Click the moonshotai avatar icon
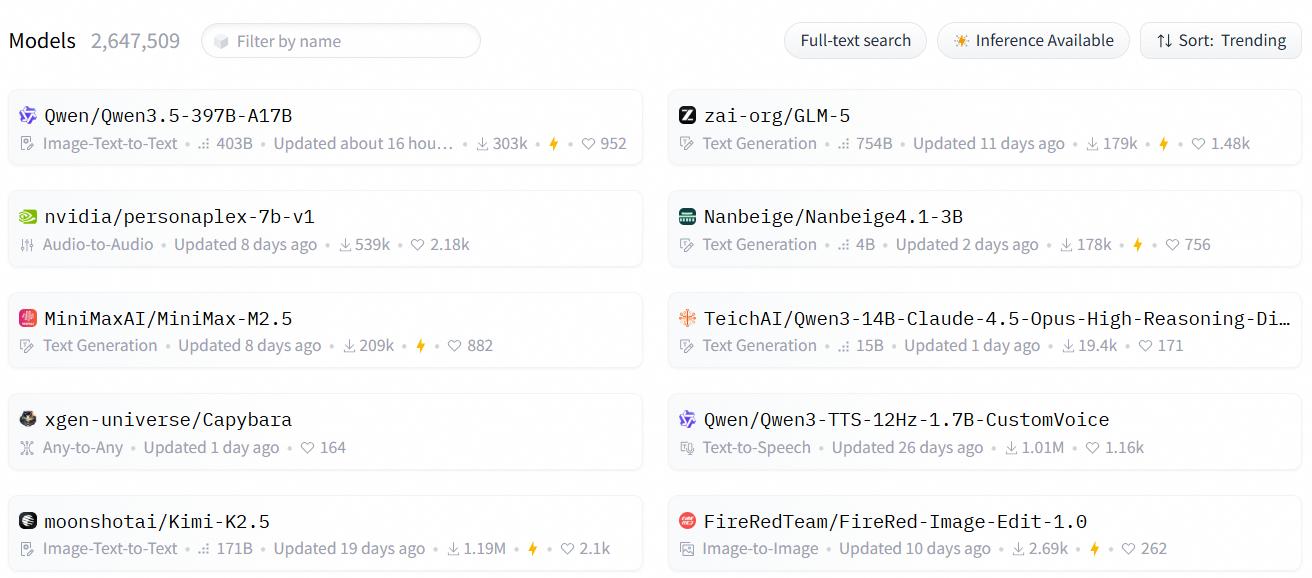 (x=28, y=522)
